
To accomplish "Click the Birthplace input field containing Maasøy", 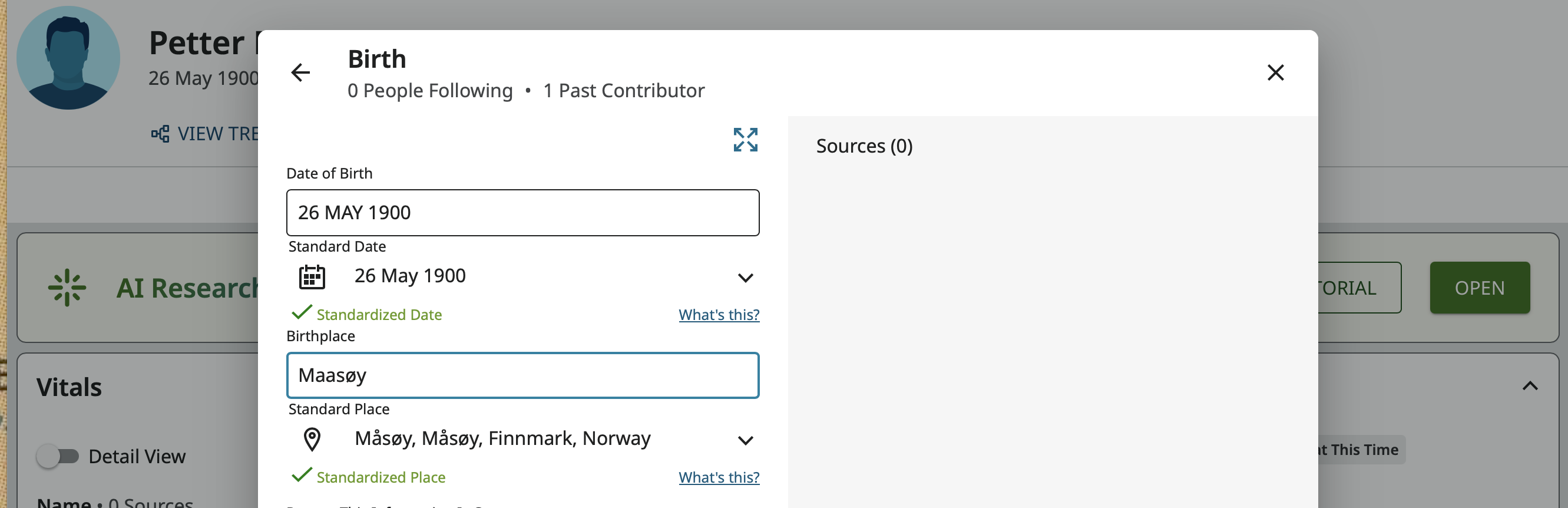I will (522, 375).
